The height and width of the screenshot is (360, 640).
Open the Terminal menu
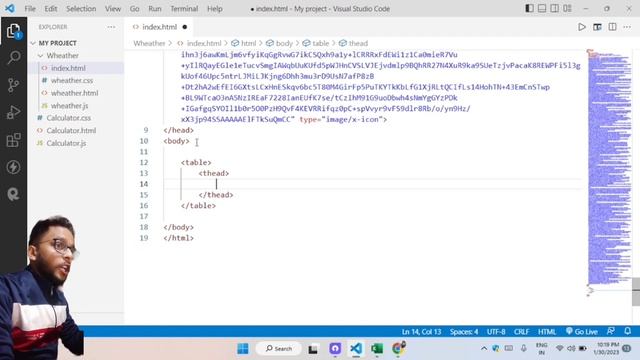click(184, 9)
